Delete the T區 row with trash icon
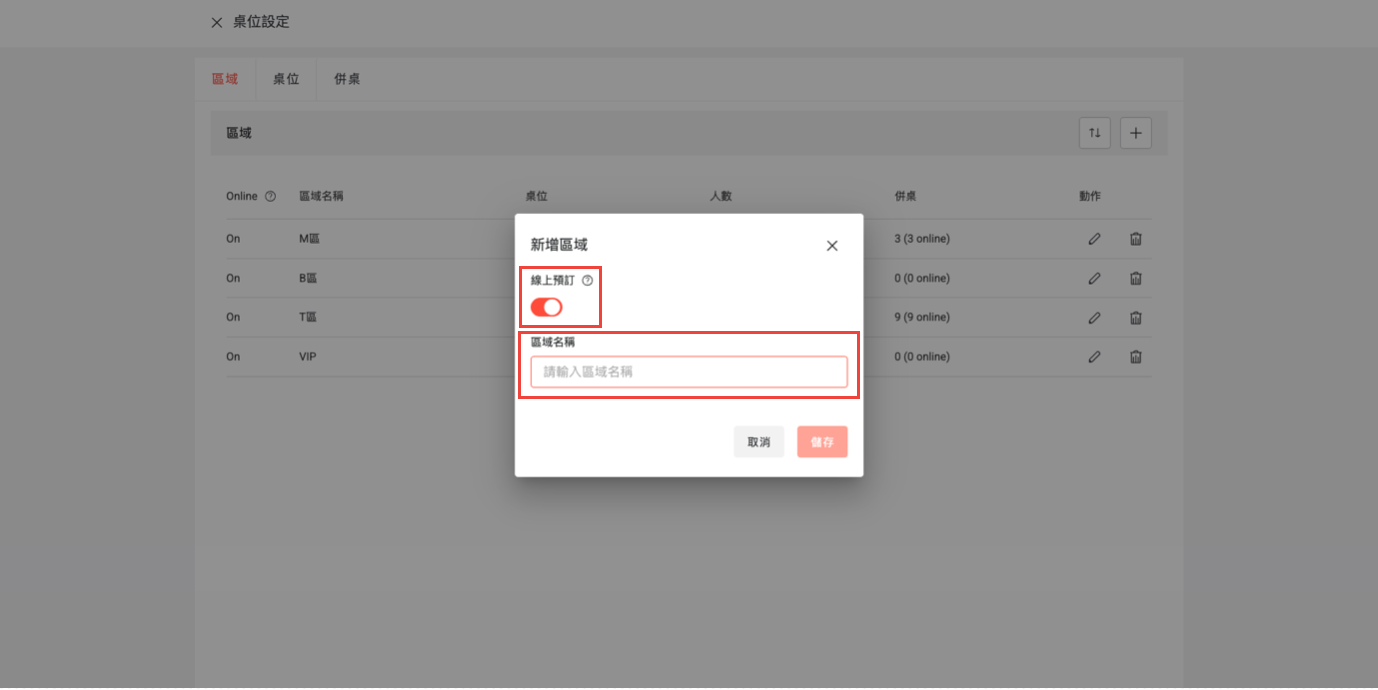 (x=1136, y=318)
